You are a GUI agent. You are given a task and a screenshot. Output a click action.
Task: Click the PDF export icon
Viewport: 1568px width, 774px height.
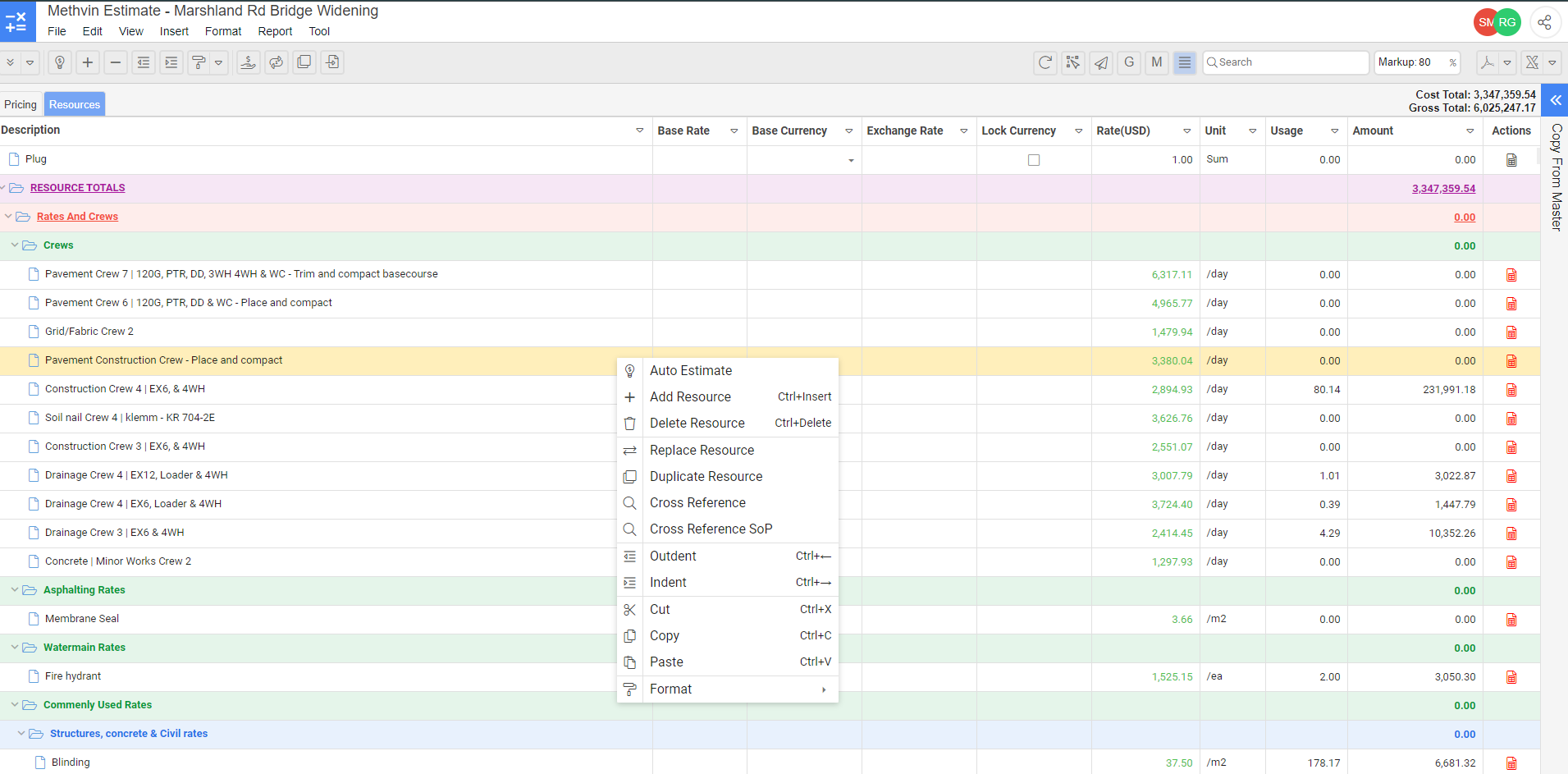click(1487, 62)
